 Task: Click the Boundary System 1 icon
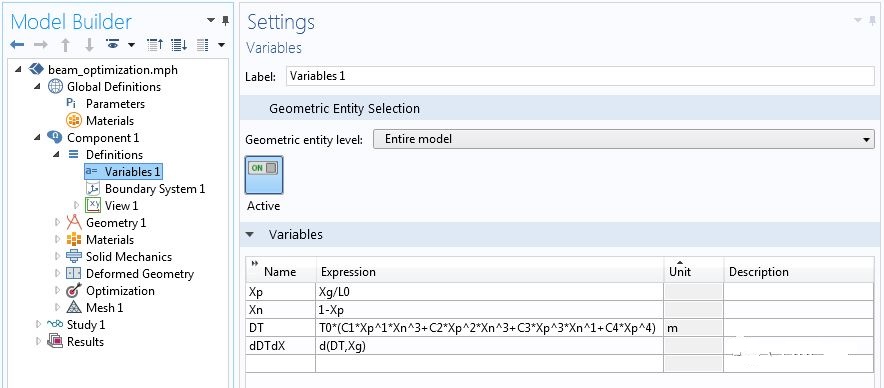pyautogui.click(x=93, y=188)
